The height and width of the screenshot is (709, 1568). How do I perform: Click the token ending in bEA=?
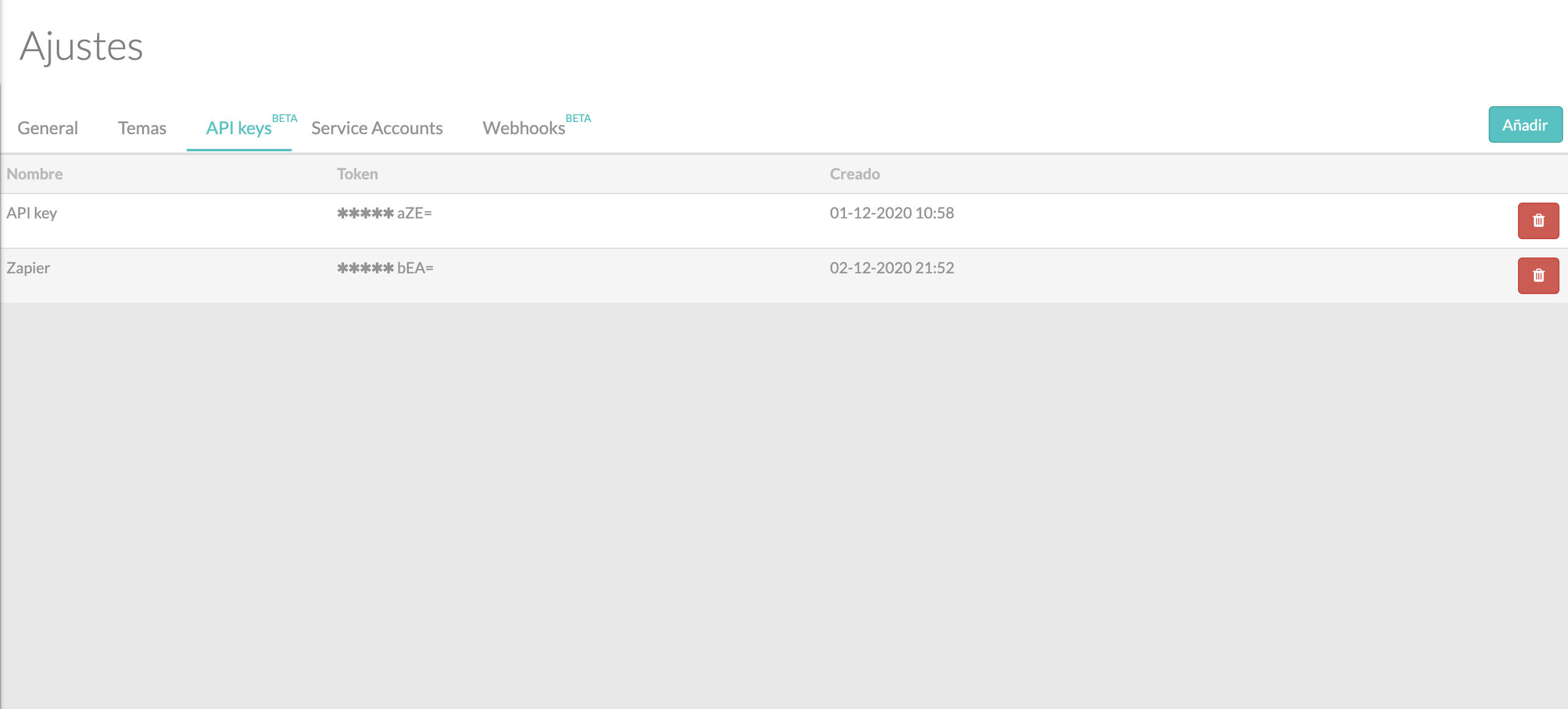pyautogui.click(x=385, y=268)
